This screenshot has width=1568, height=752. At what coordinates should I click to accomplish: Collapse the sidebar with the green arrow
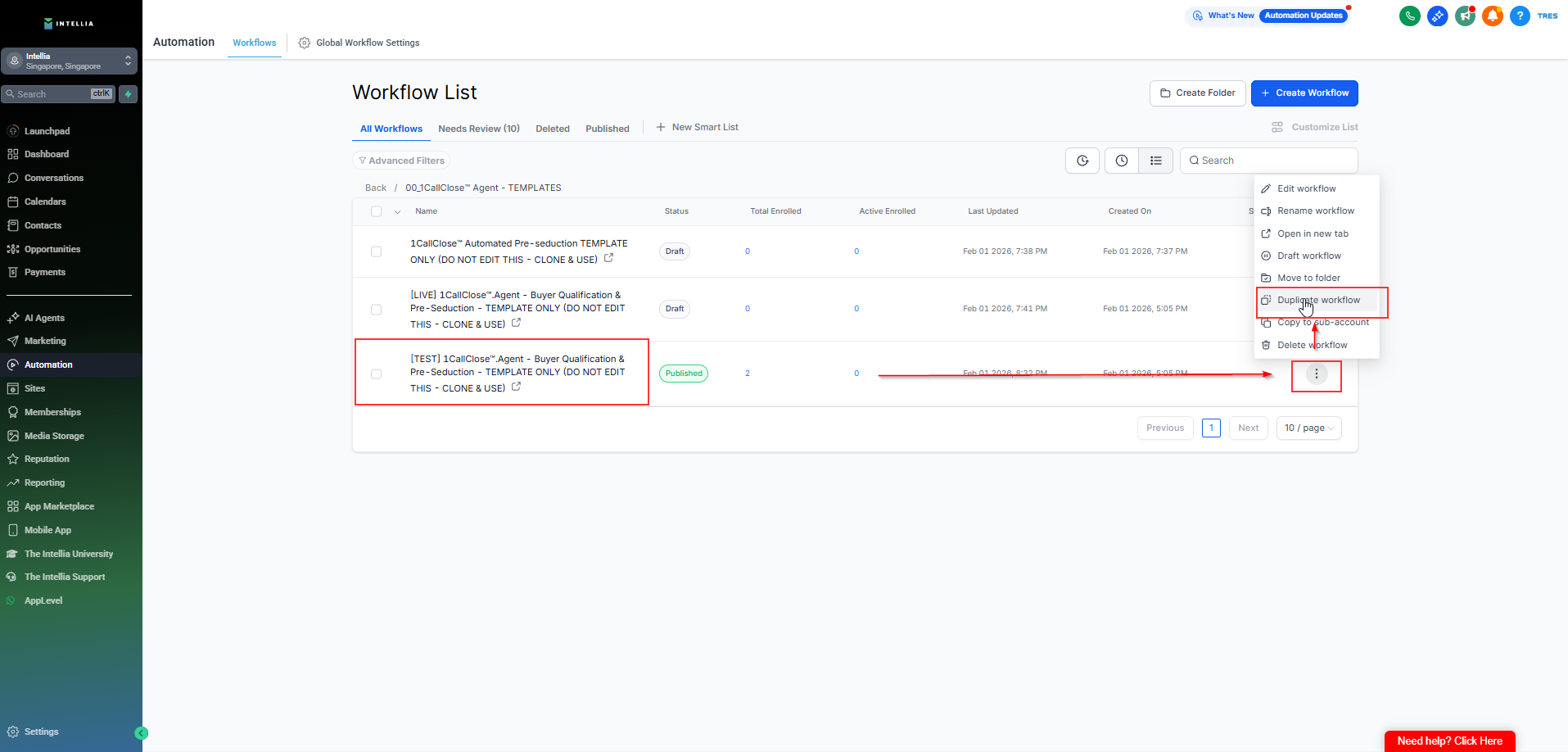coord(142,733)
